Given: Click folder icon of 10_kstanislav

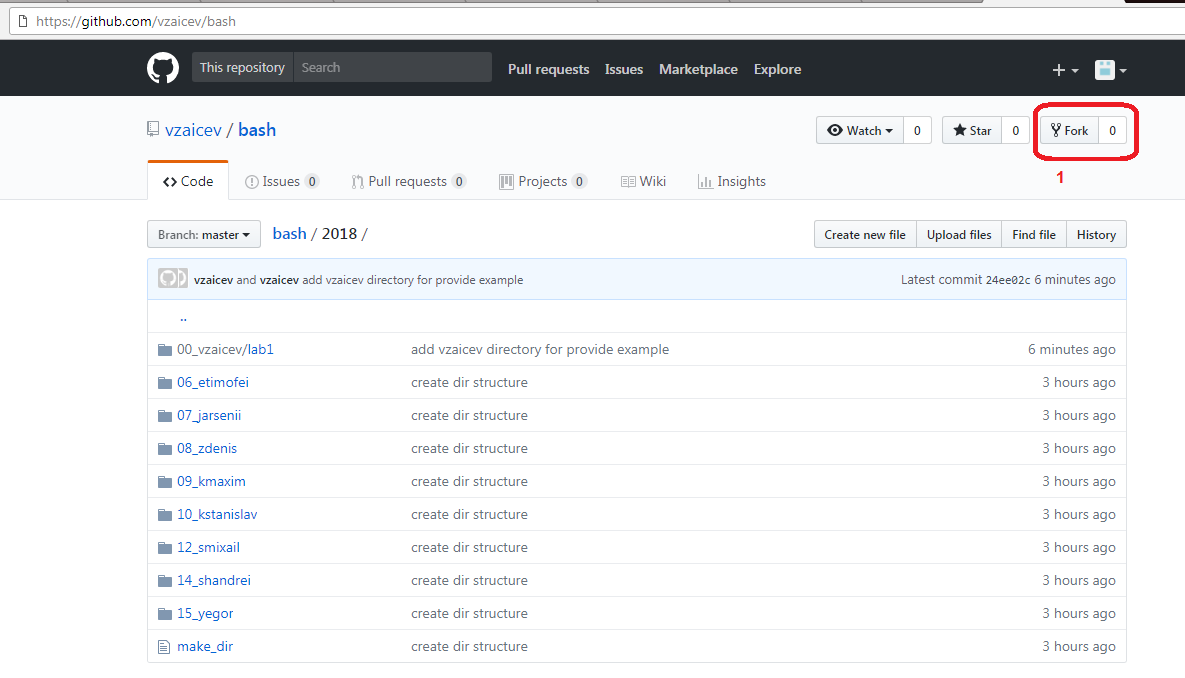Looking at the screenshot, I should pos(165,515).
